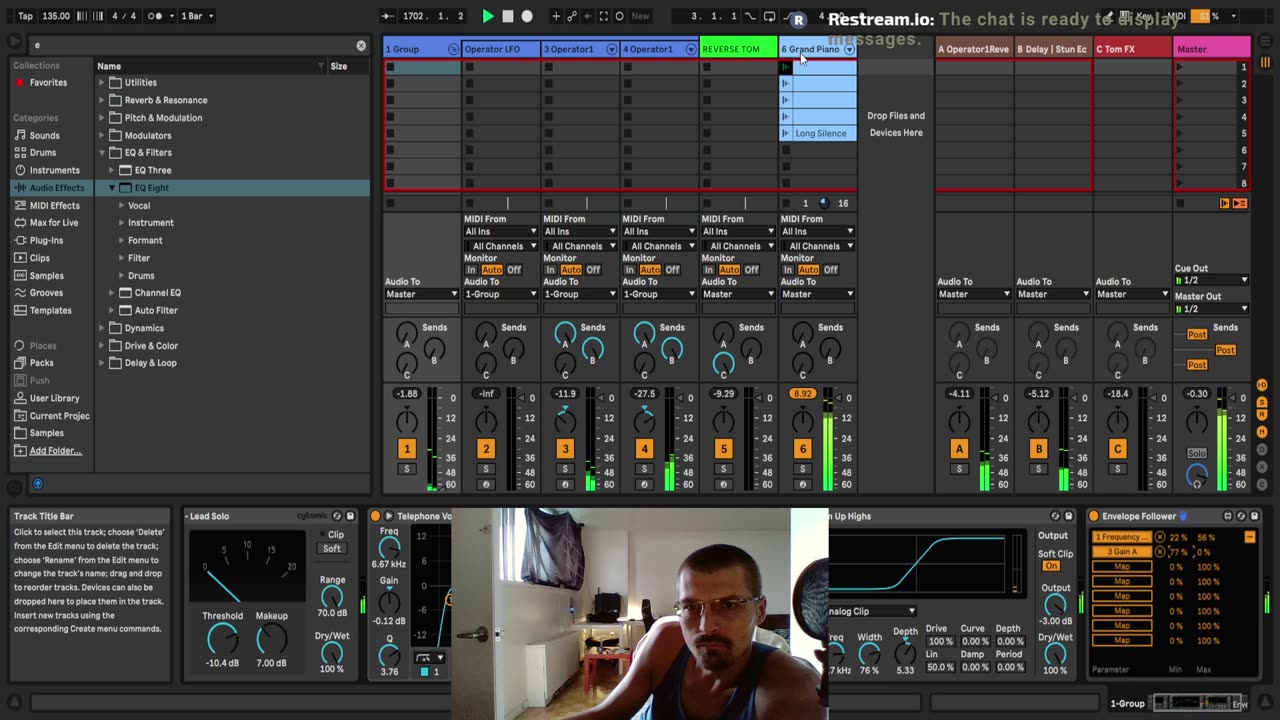Image resolution: width=1280 pixels, height=720 pixels.
Task: Select Plug-Ins category in browser
Action: point(46,240)
